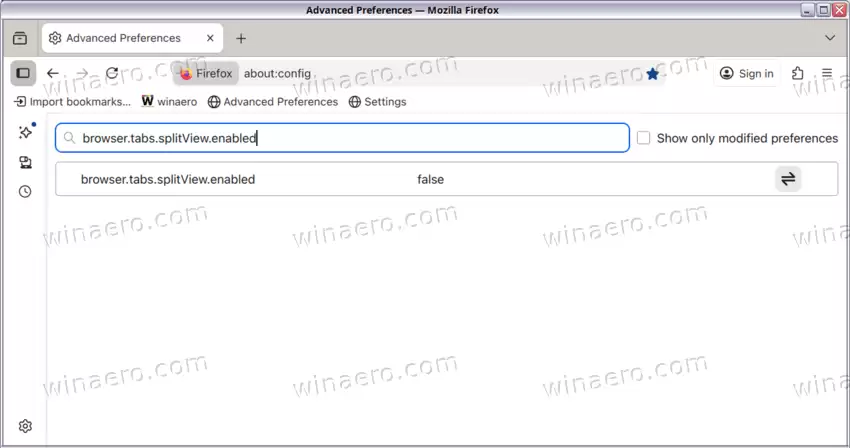Open the AI chatbot sidebar icon
Viewport: 850px width, 448px height.
(x=26, y=132)
